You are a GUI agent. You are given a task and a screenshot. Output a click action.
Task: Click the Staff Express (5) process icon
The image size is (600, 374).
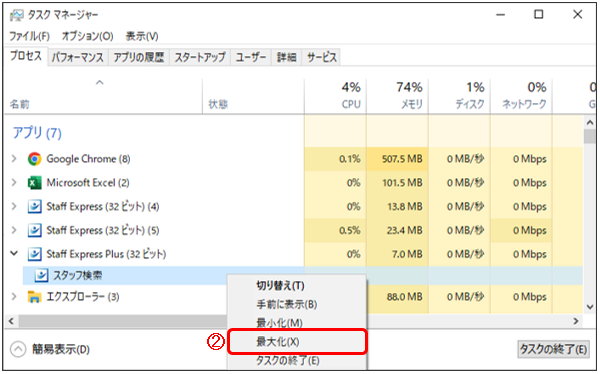(x=34, y=230)
